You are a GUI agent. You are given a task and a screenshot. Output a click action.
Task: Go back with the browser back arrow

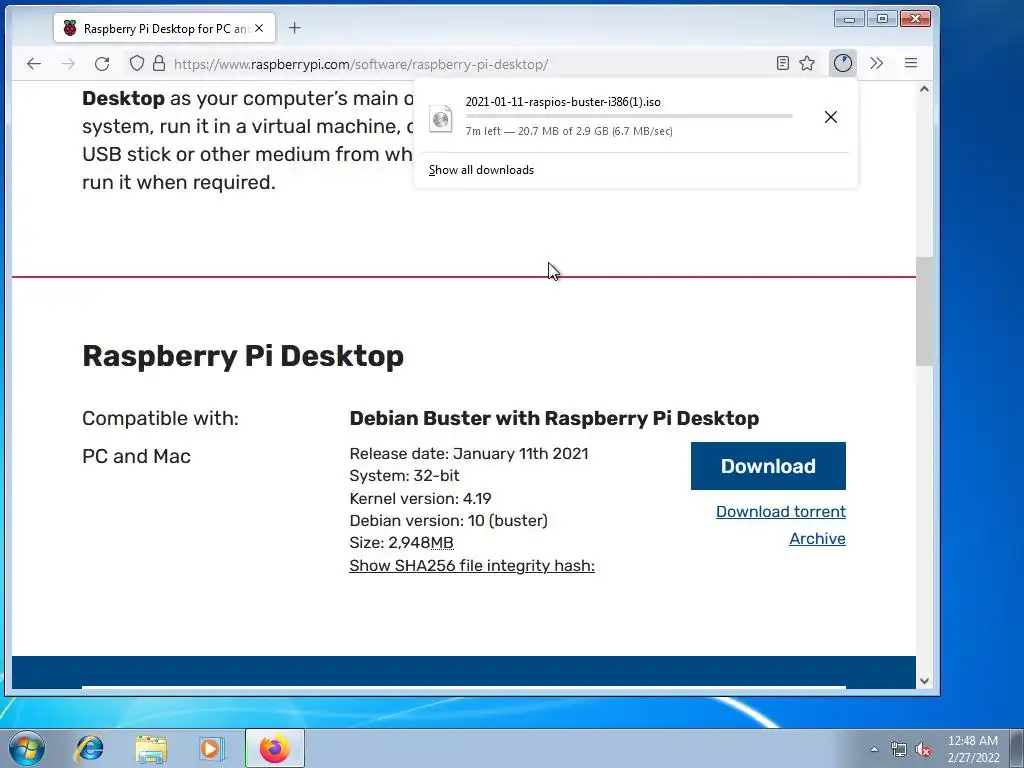pos(34,63)
